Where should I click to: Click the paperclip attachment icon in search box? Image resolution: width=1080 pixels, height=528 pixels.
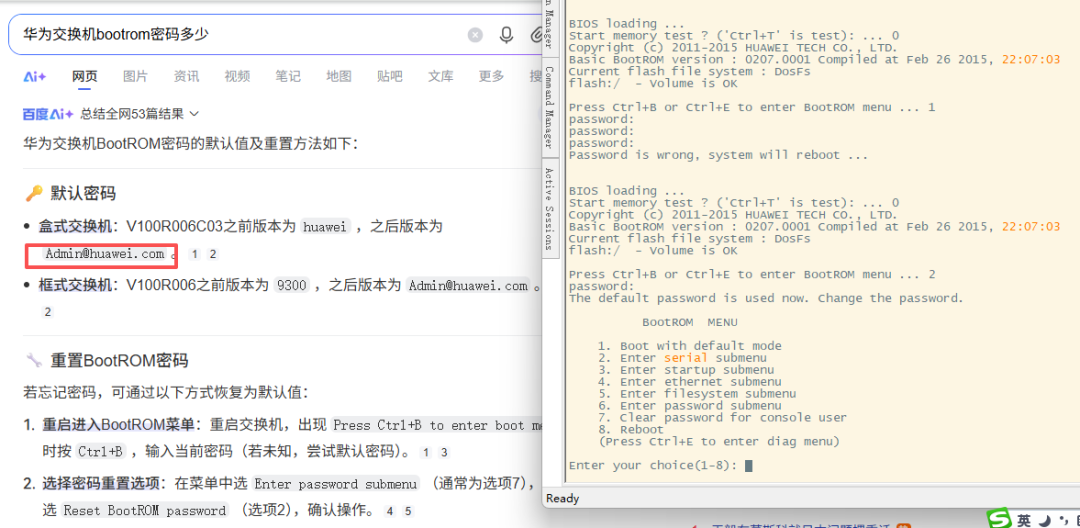[x=536, y=35]
